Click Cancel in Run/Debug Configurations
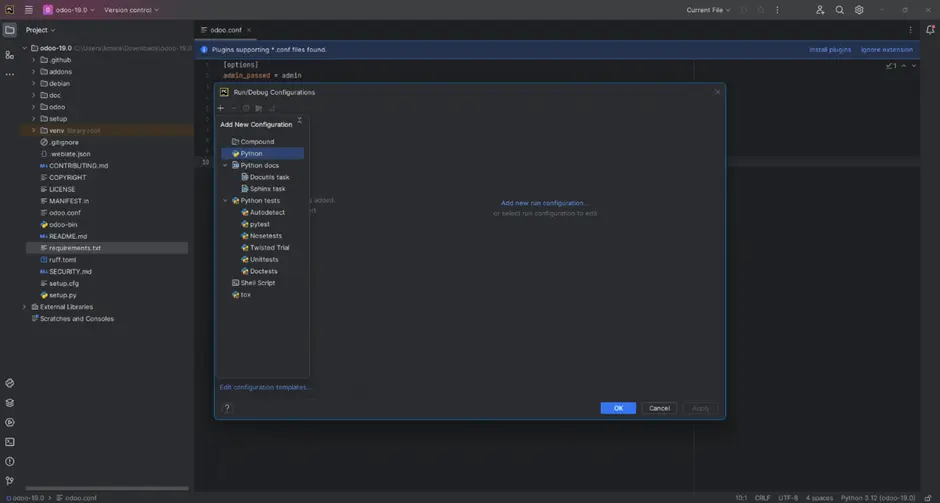This screenshot has height=503, width=940. pyautogui.click(x=659, y=408)
